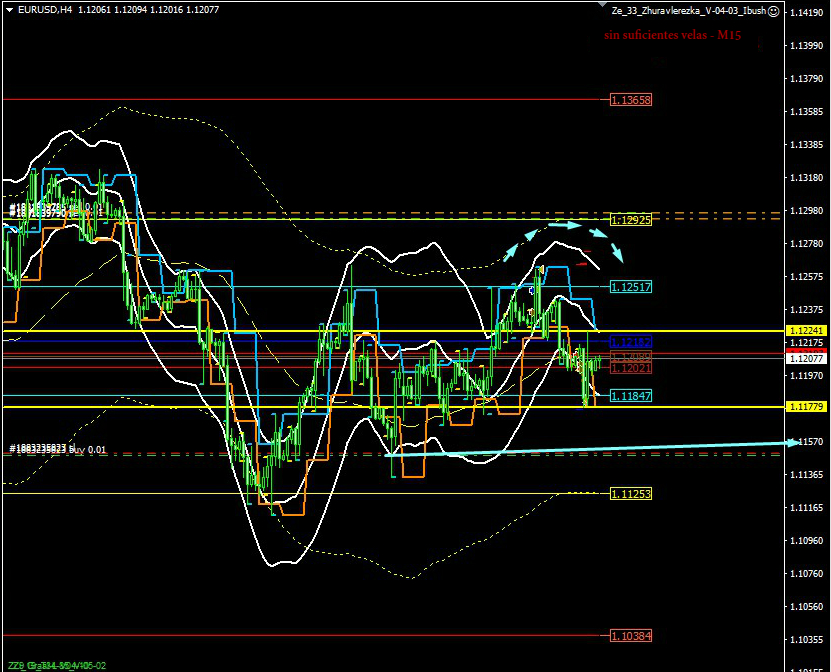Click the red 1.13658 price level label
The image size is (831, 672).
point(631,100)
